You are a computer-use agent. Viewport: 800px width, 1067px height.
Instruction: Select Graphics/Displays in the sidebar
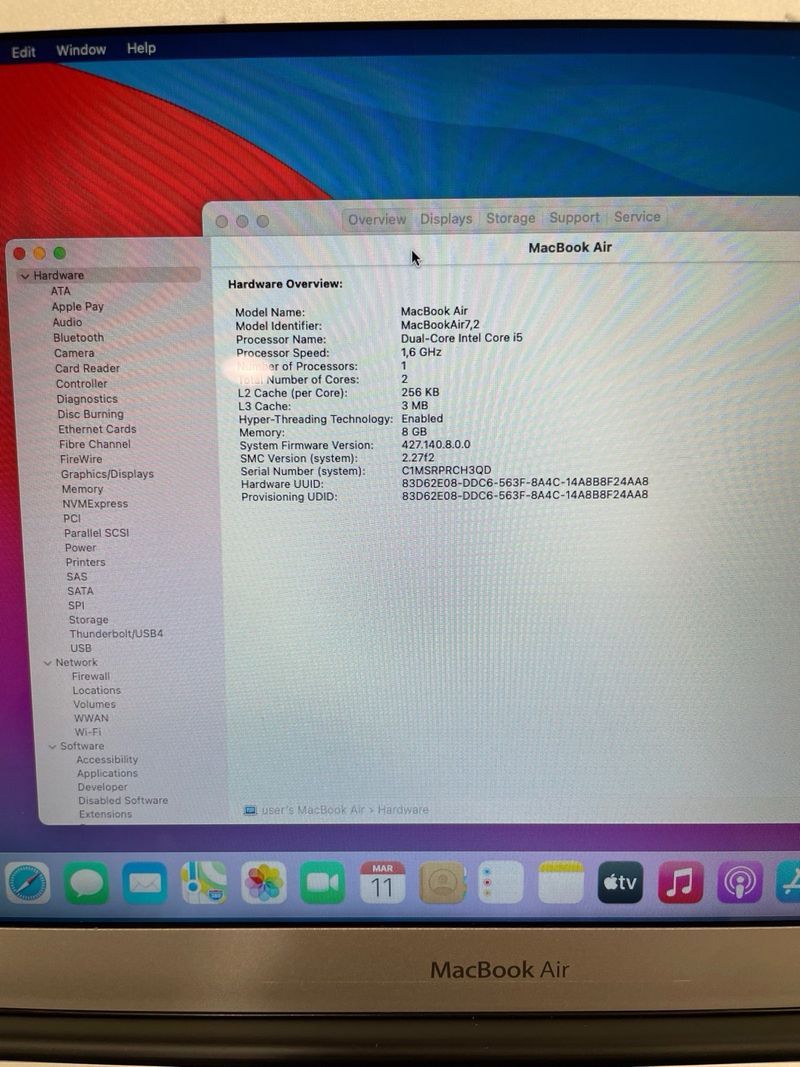107,474
